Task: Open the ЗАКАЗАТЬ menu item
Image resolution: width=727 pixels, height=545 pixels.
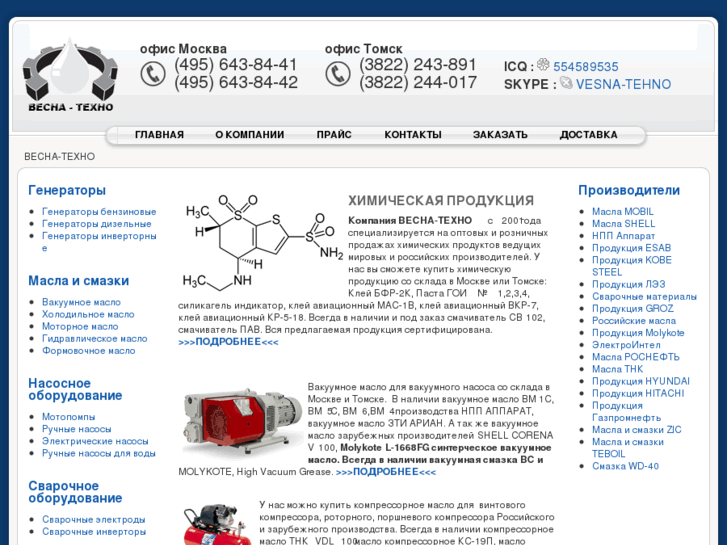Action: [500, 135]
